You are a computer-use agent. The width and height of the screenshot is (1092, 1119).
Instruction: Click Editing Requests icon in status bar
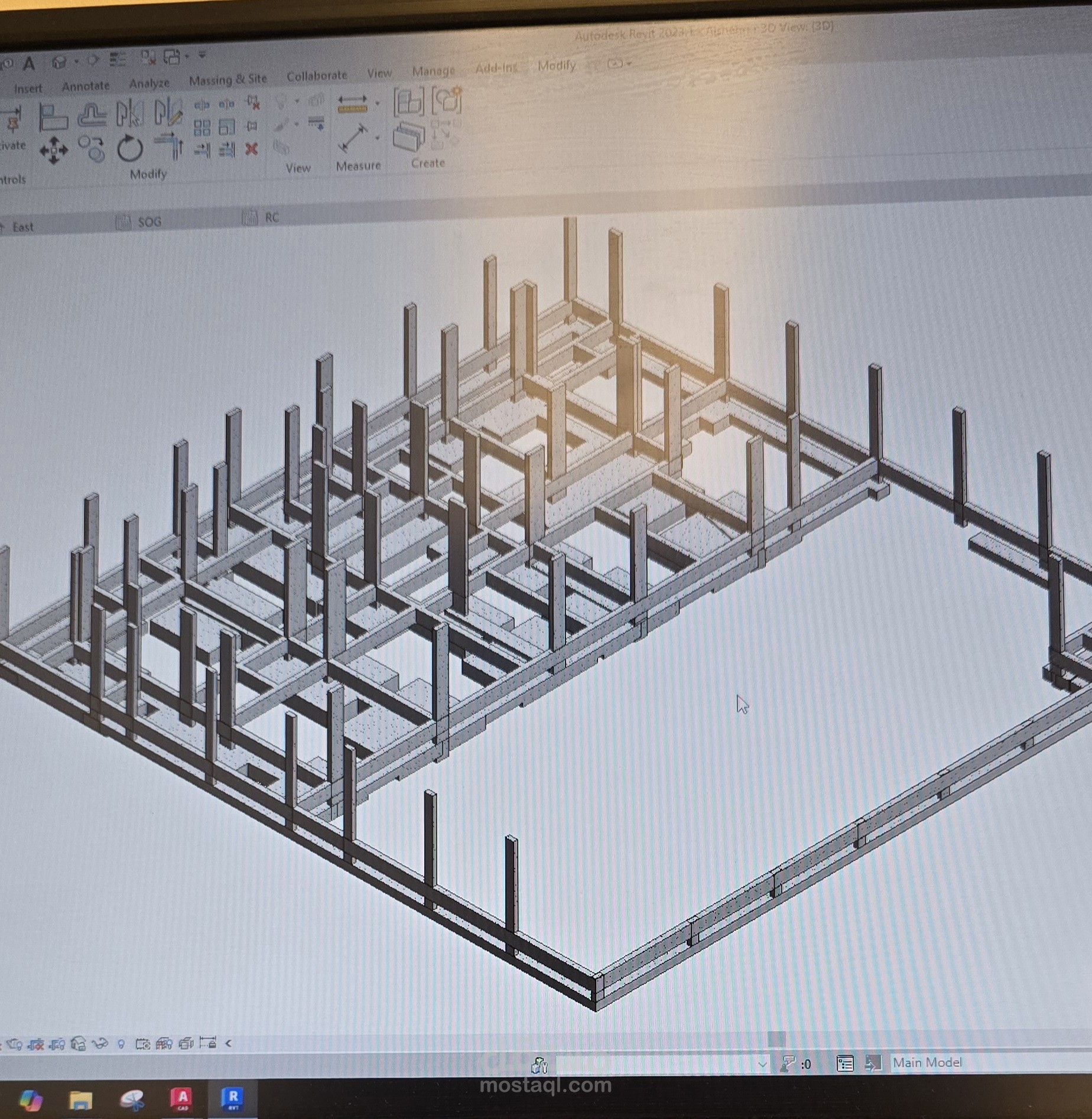tap(788, 1065)
